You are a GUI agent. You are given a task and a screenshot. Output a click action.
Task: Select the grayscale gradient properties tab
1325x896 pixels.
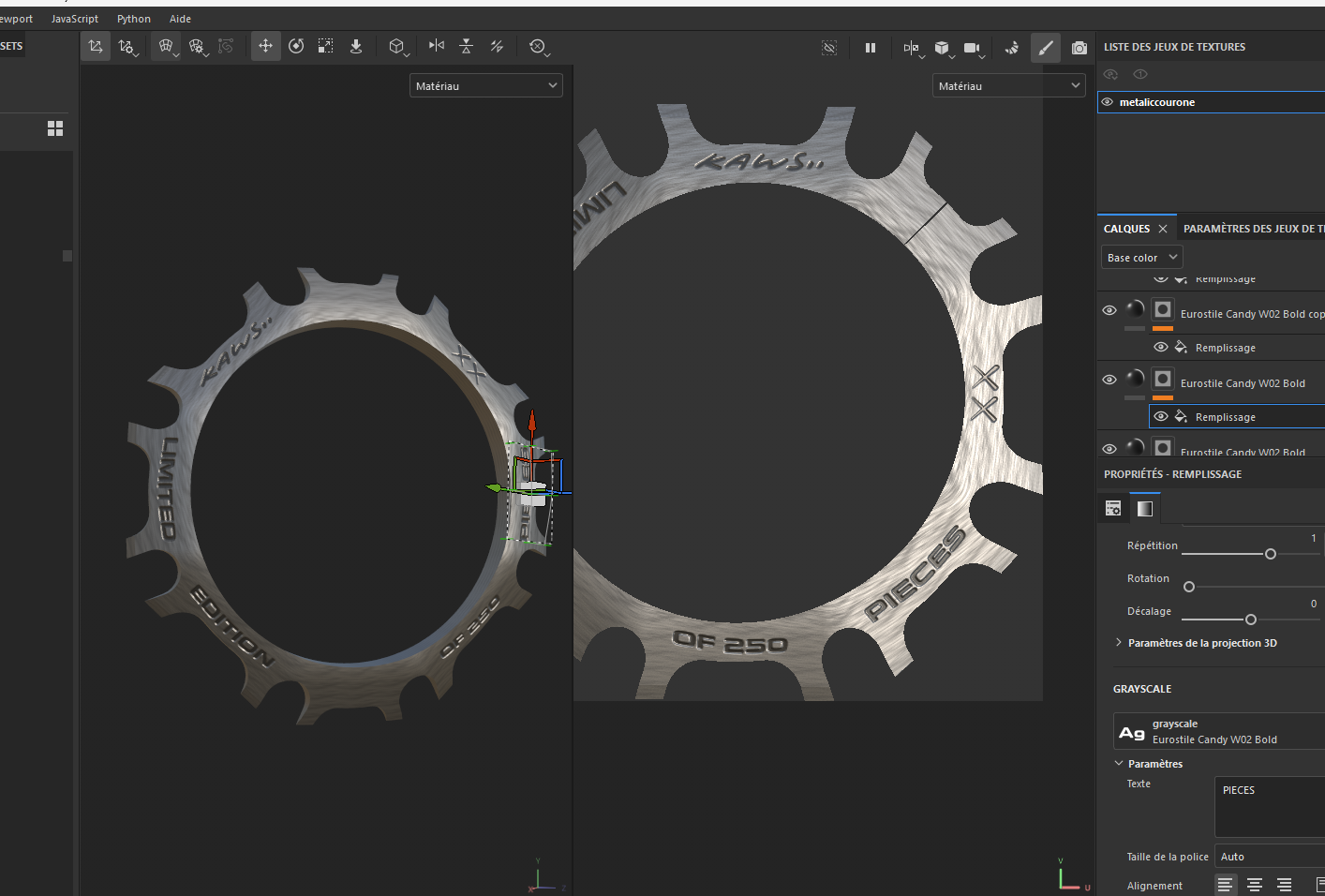tap(1145, 508)
